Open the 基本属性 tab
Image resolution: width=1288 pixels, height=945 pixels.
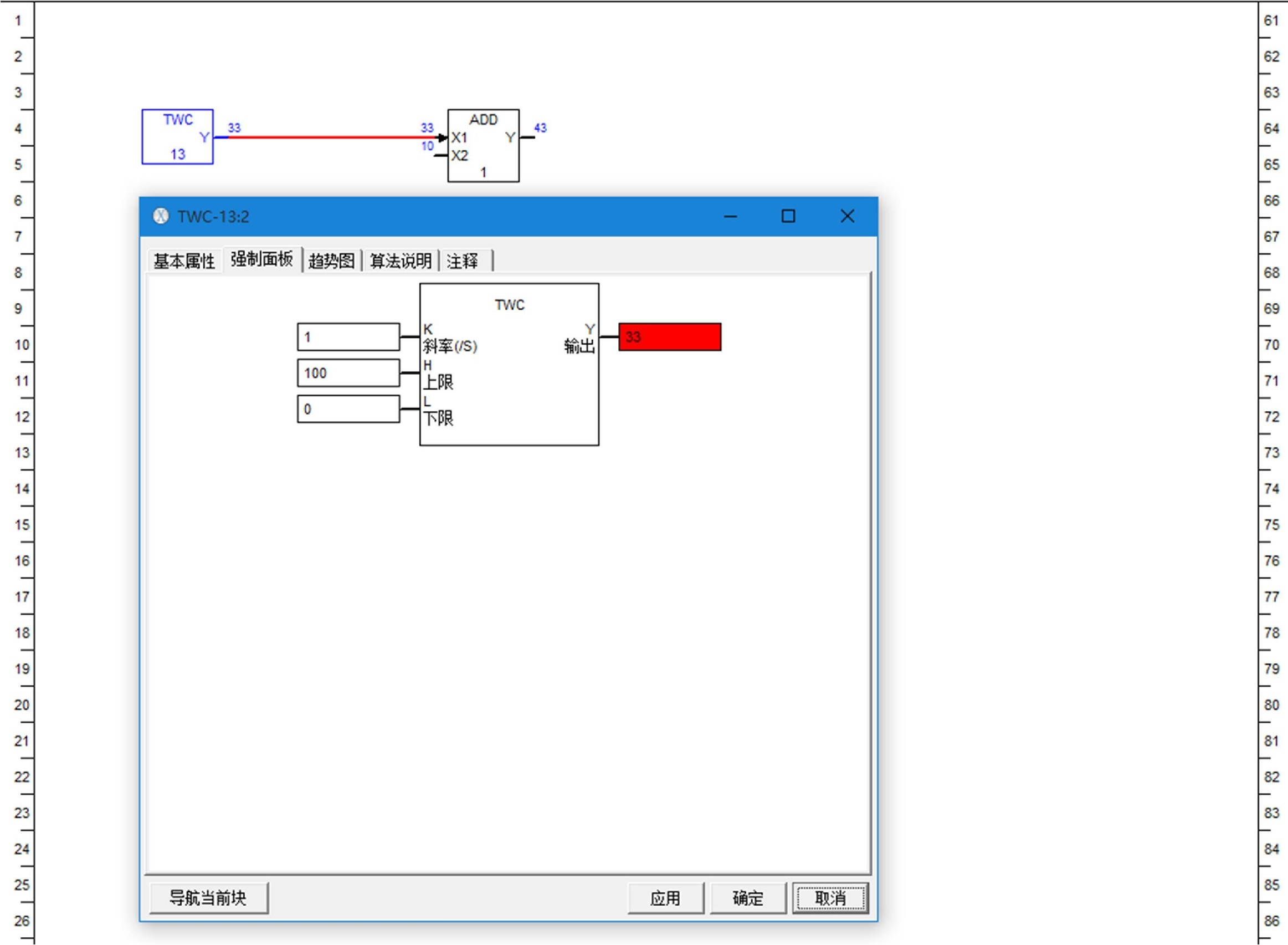184,262
